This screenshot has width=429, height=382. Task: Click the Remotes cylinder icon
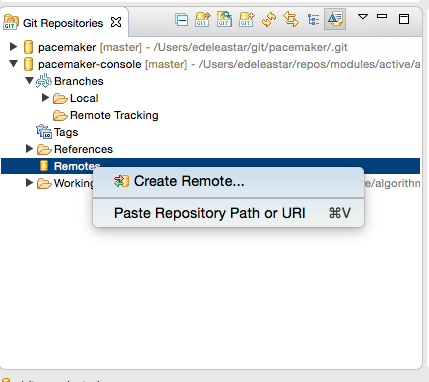(44, 166)
